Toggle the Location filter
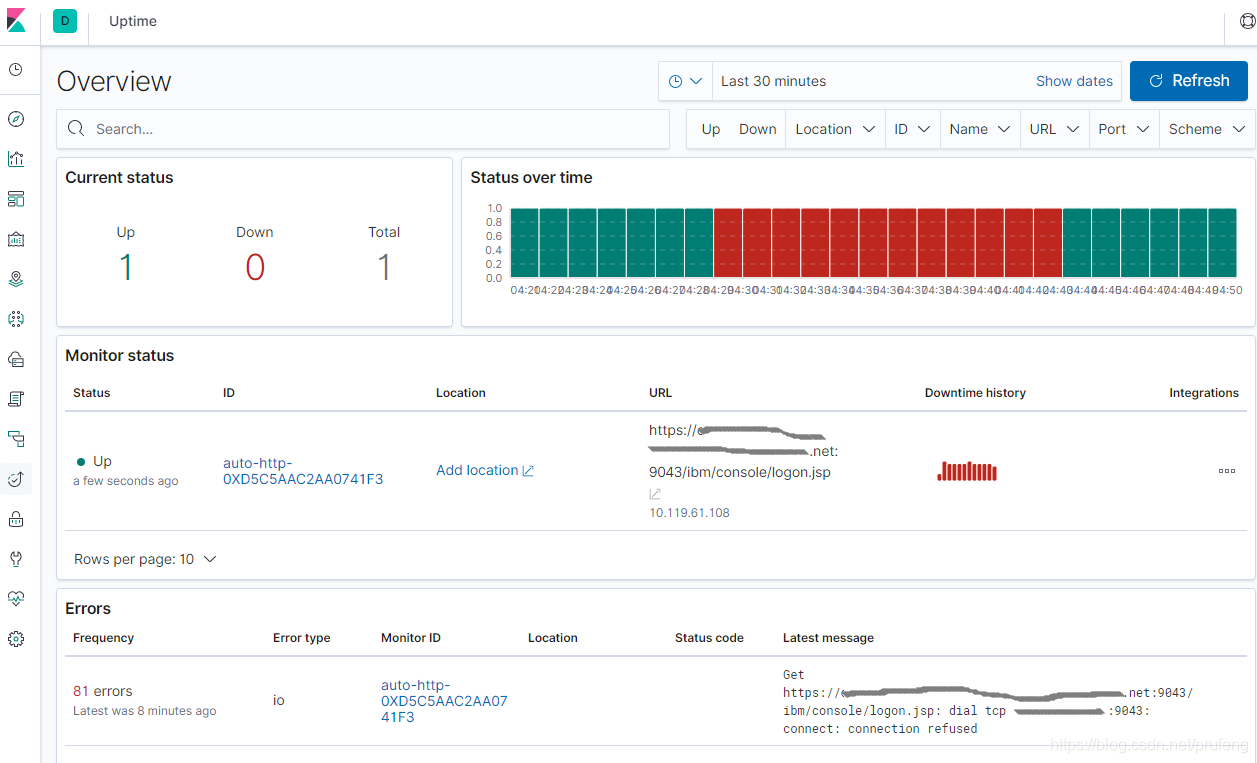 [x=834, y=128]
